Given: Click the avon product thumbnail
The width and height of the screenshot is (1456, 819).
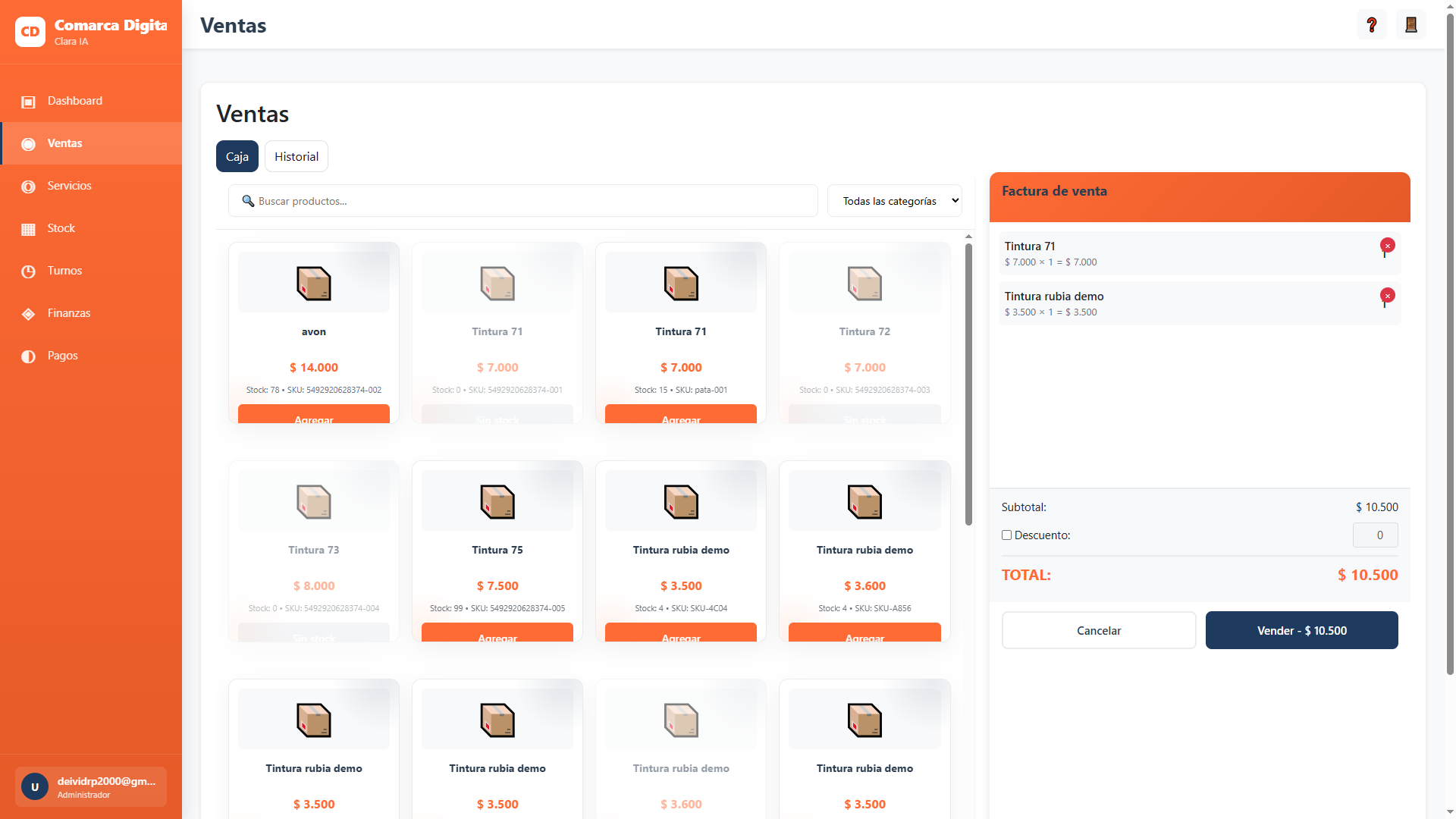Looking at the screenshot, I should coord(313,284).
